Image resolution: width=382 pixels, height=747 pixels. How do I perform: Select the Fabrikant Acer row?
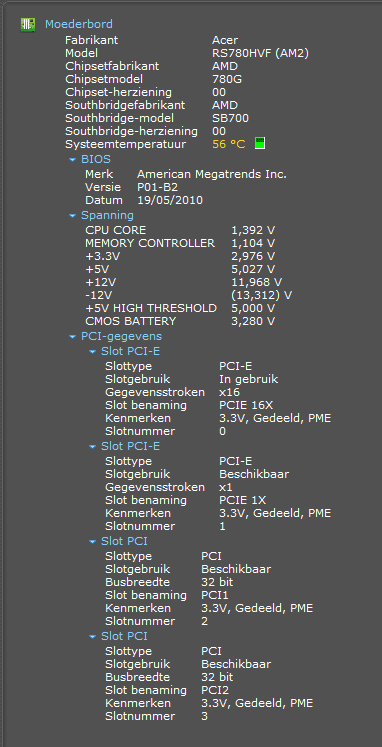point(151,40)
